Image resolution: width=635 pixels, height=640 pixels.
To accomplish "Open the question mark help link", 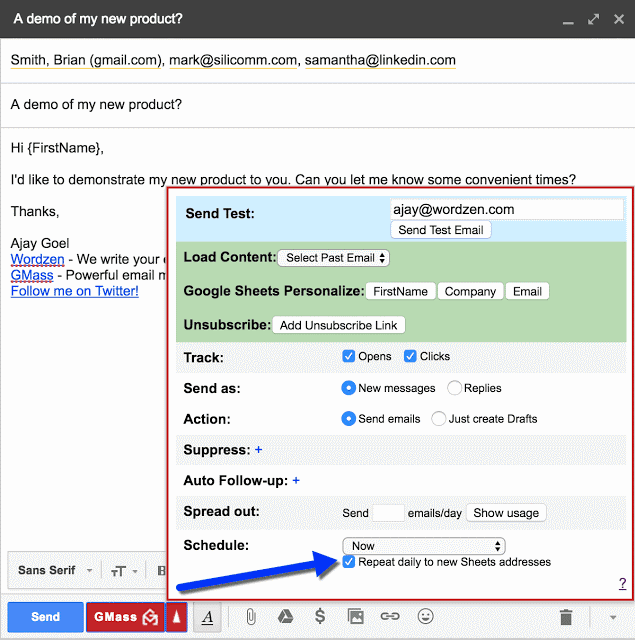I will (622, 584).
